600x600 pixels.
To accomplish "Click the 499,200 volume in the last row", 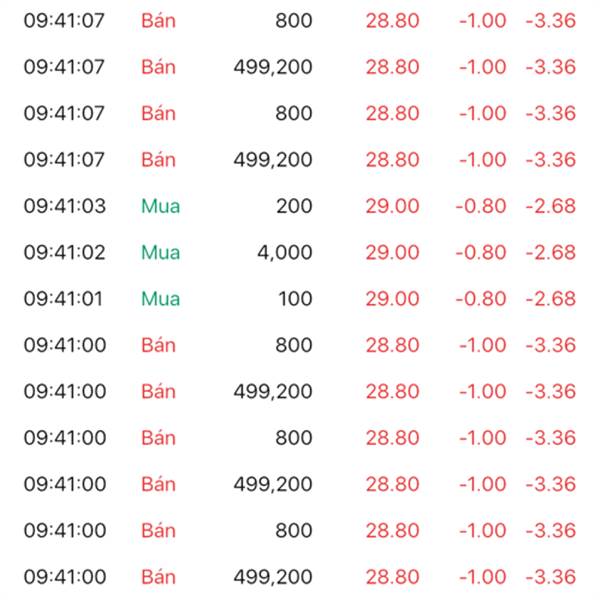I will 273,577.
